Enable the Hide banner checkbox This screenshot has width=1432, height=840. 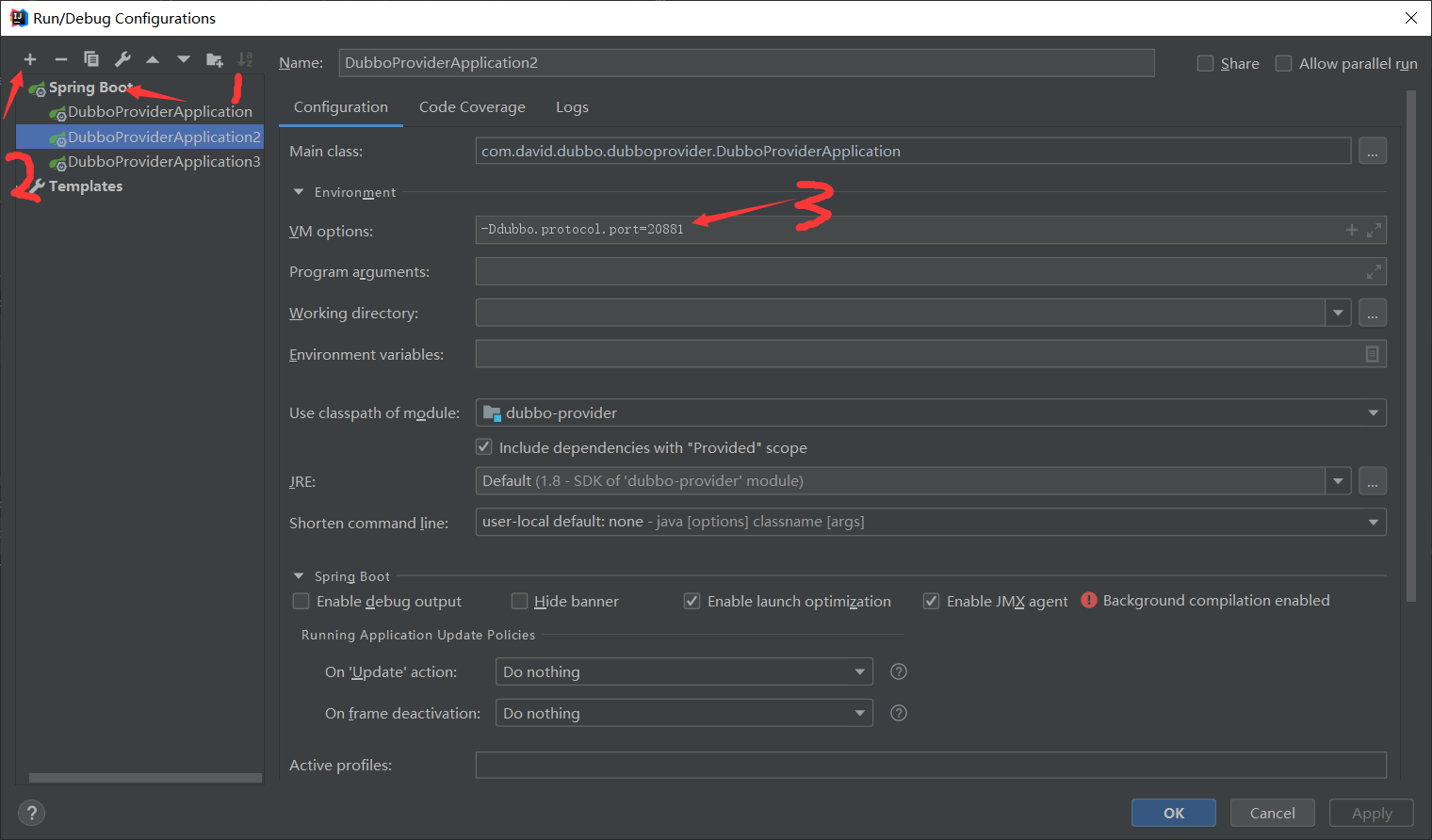tap(519, 601)
